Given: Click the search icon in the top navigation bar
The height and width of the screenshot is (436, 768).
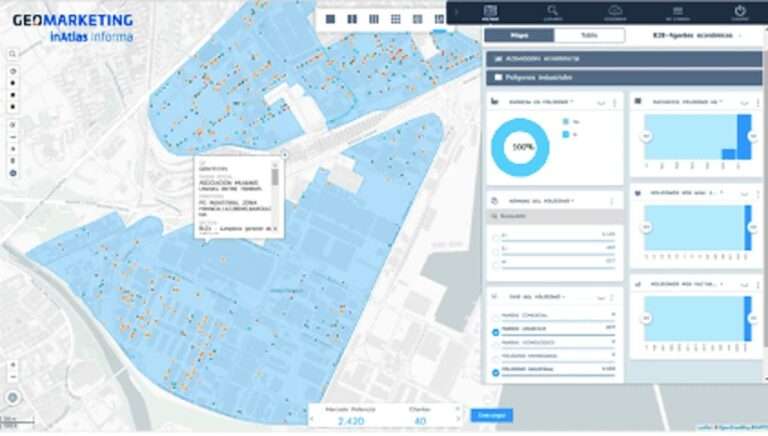Looking at the screenshot, I should coord(553,13).
